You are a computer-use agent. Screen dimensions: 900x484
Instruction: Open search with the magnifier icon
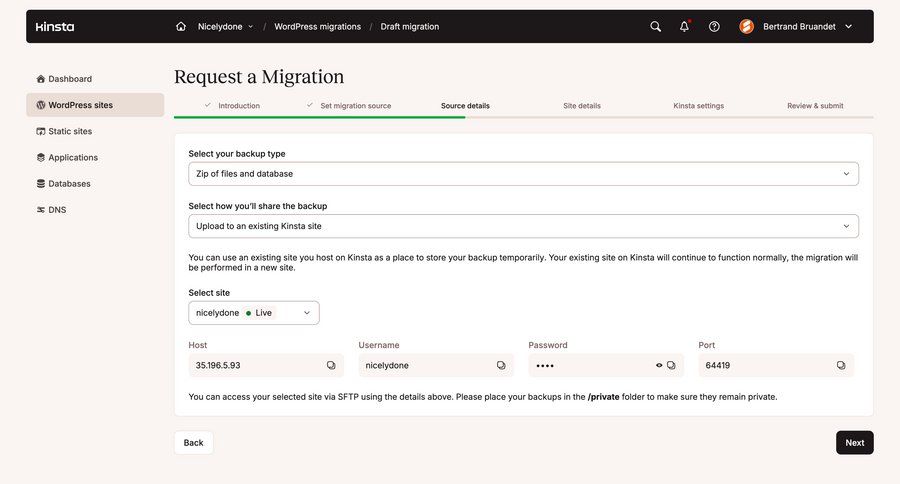pos(655,27)
